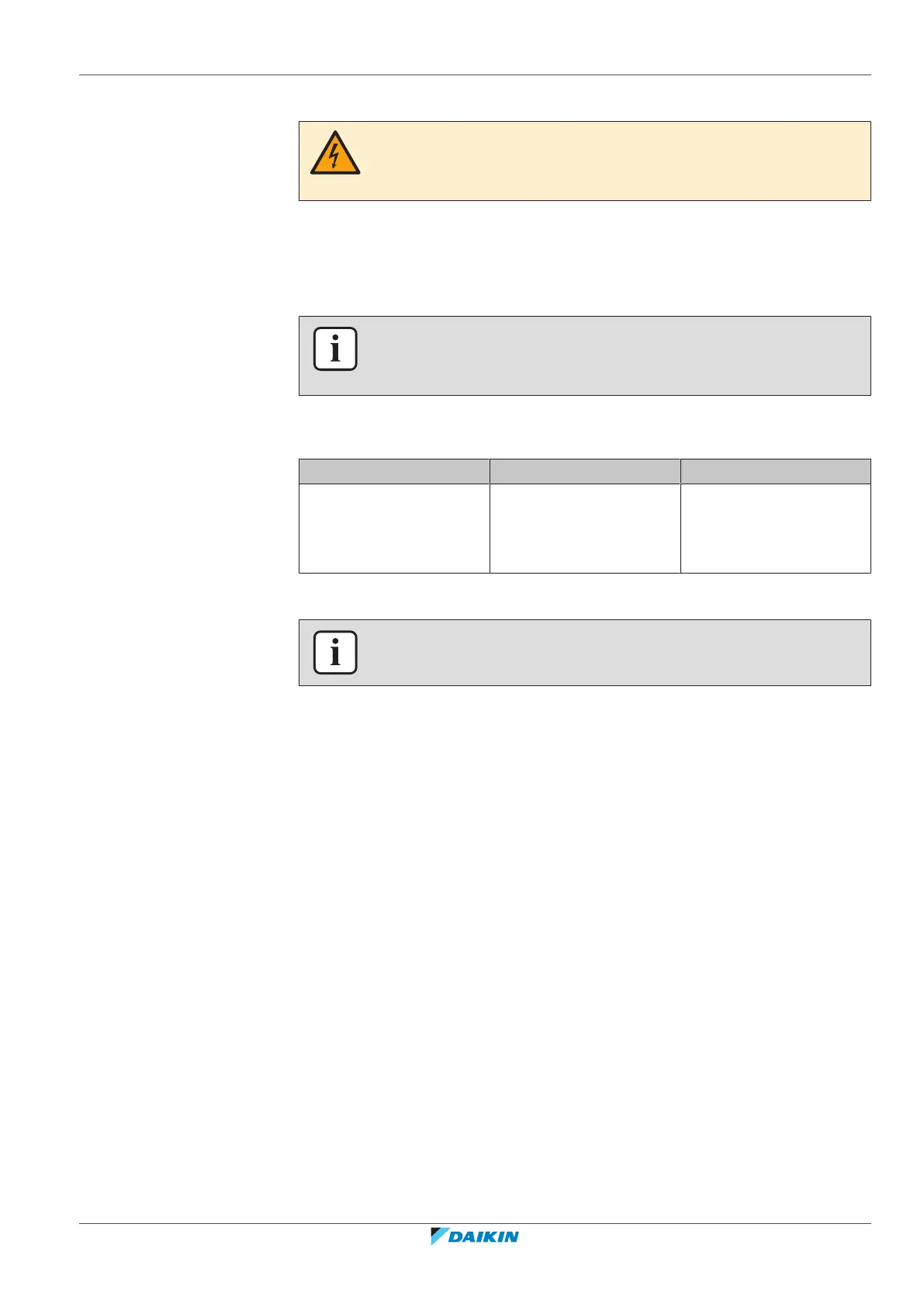Click blank space between warning box and info box

584,258
